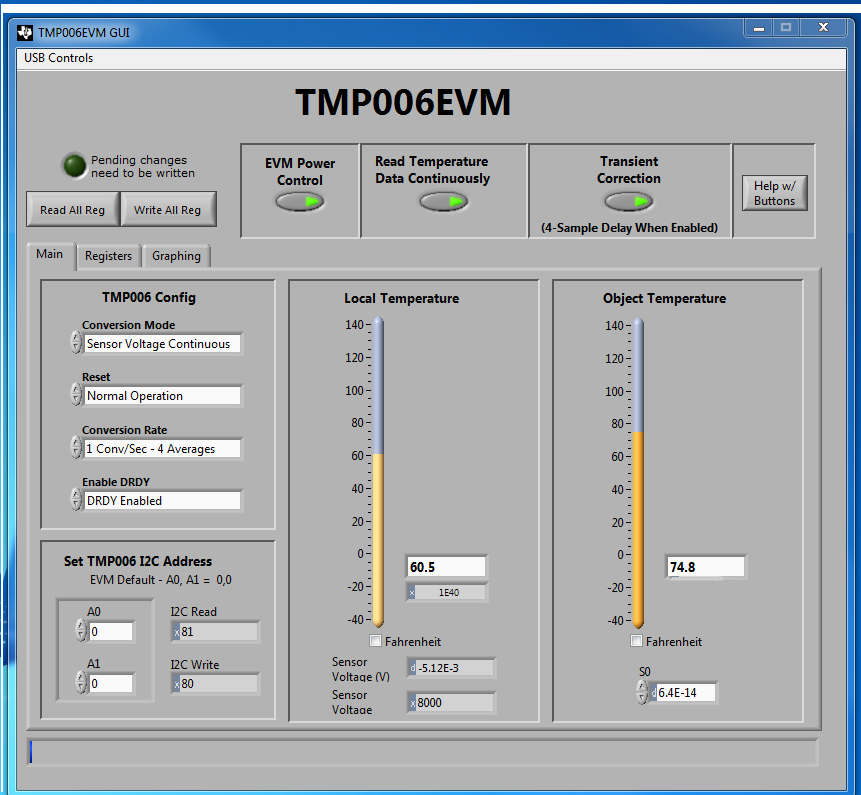The image size is (861, 795).
Task: Click the radix 'x' on the 1E40 field
Action: click(411, 592)
